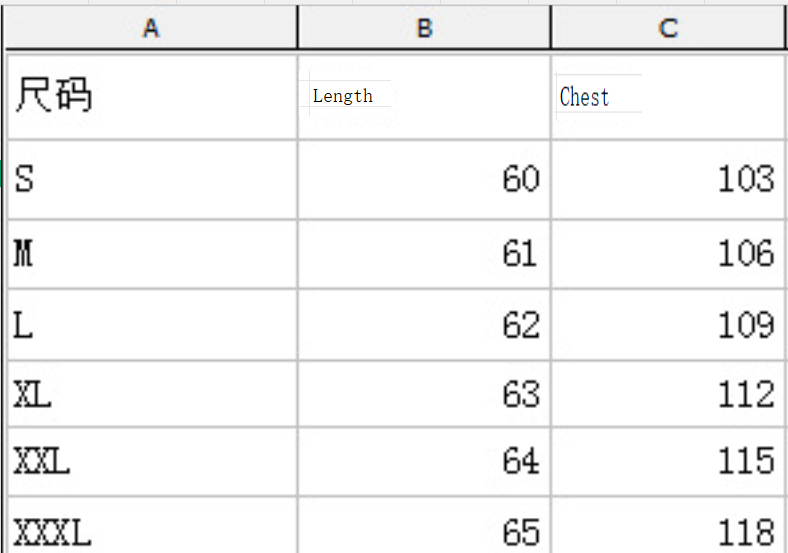The image size is (788, 553).
Task: Select column B header
Action: [x=424, y=29]
